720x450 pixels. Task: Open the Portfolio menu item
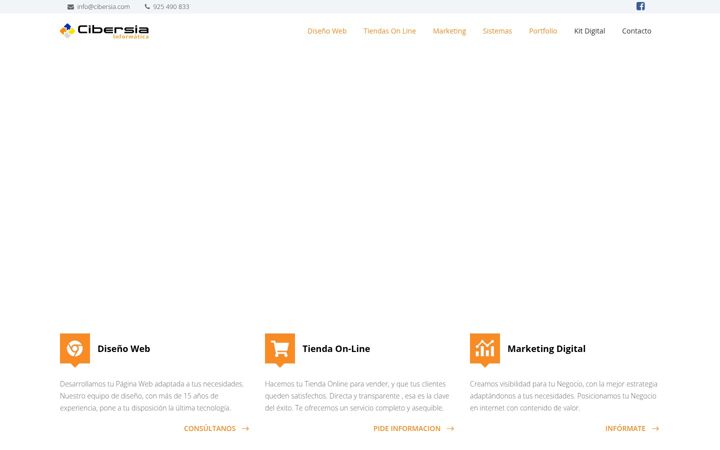pos(543,31)
